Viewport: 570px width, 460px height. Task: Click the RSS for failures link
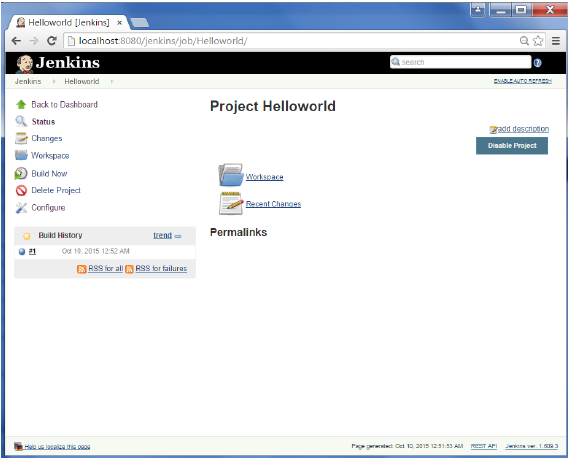161,269
